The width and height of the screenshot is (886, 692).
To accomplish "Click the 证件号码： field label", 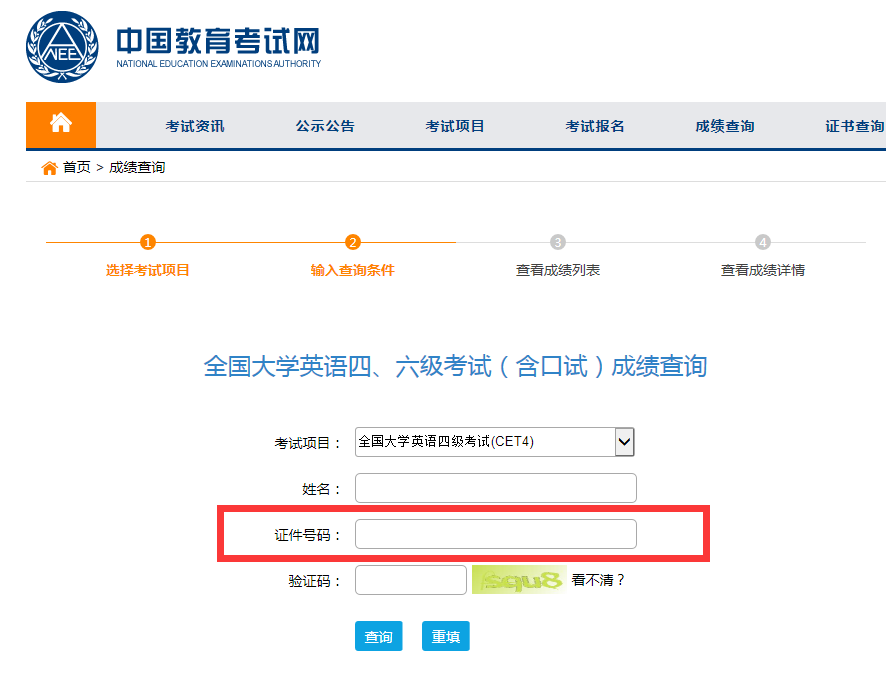I will [308, 534].
